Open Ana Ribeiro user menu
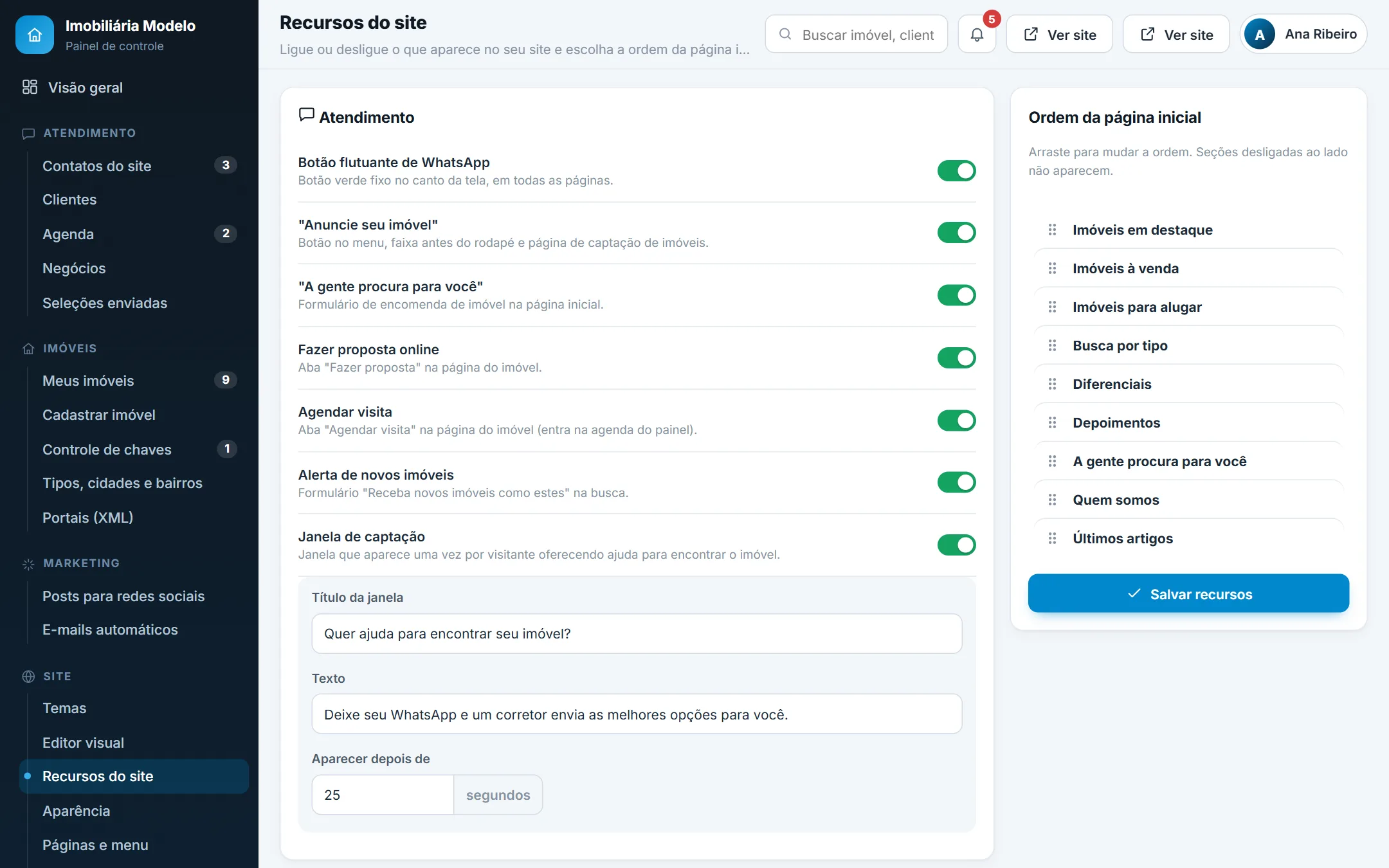The width and height of the screenshot is (1389, 868). [x=1303, y=34]
